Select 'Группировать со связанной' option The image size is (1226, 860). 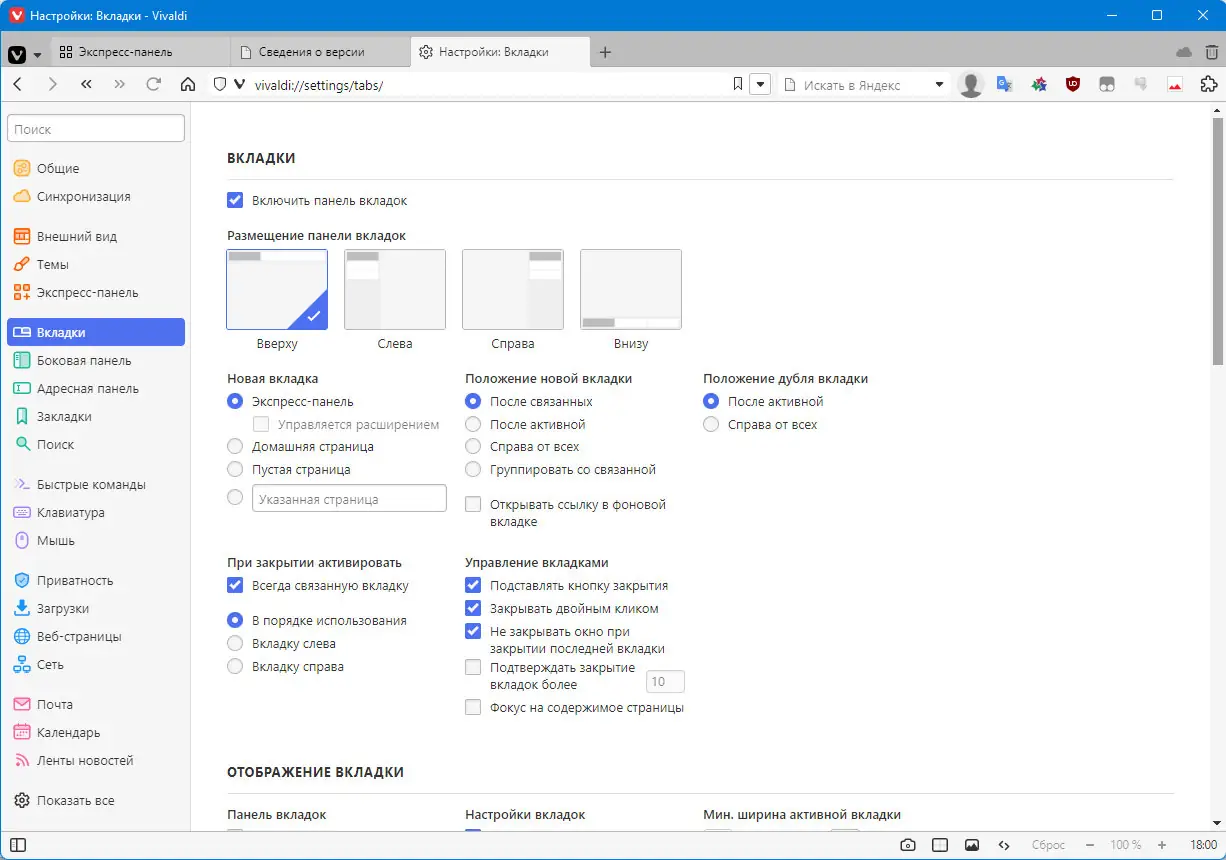(473, 469)
